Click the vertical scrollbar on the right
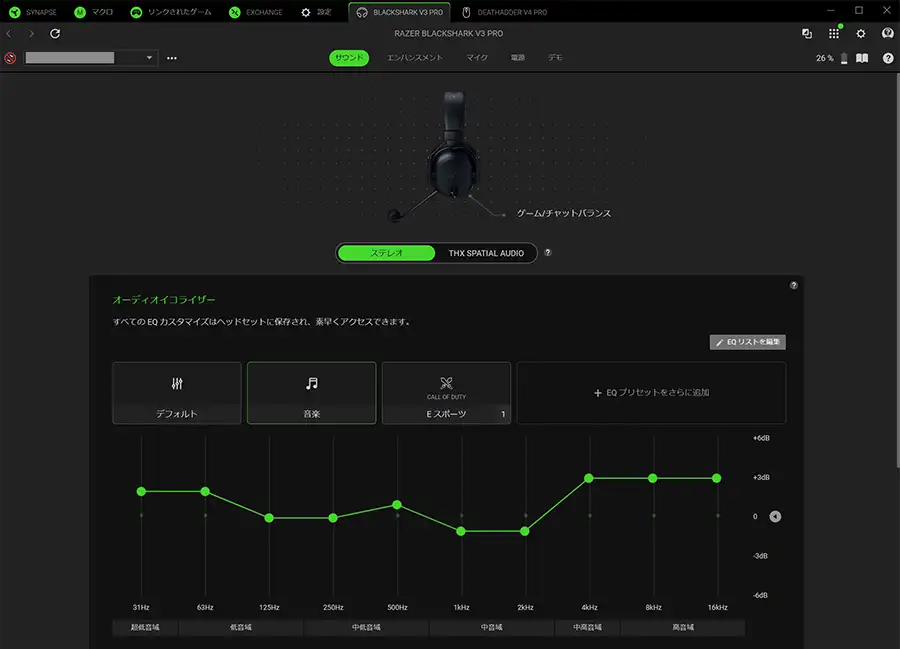Image resolution: width=900 pixels, height=649 pixels. (x=897, y=270)
